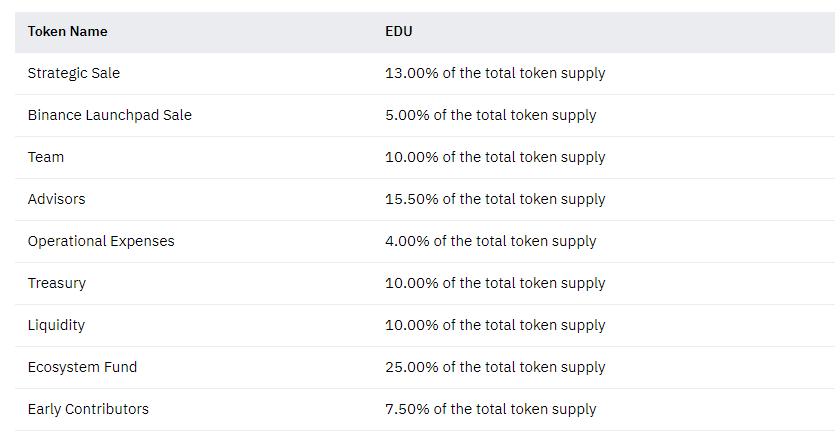Select the Ecosystem Fund label
The width and height of the screenshot is (840, 447).
click(x=82, y=367)
